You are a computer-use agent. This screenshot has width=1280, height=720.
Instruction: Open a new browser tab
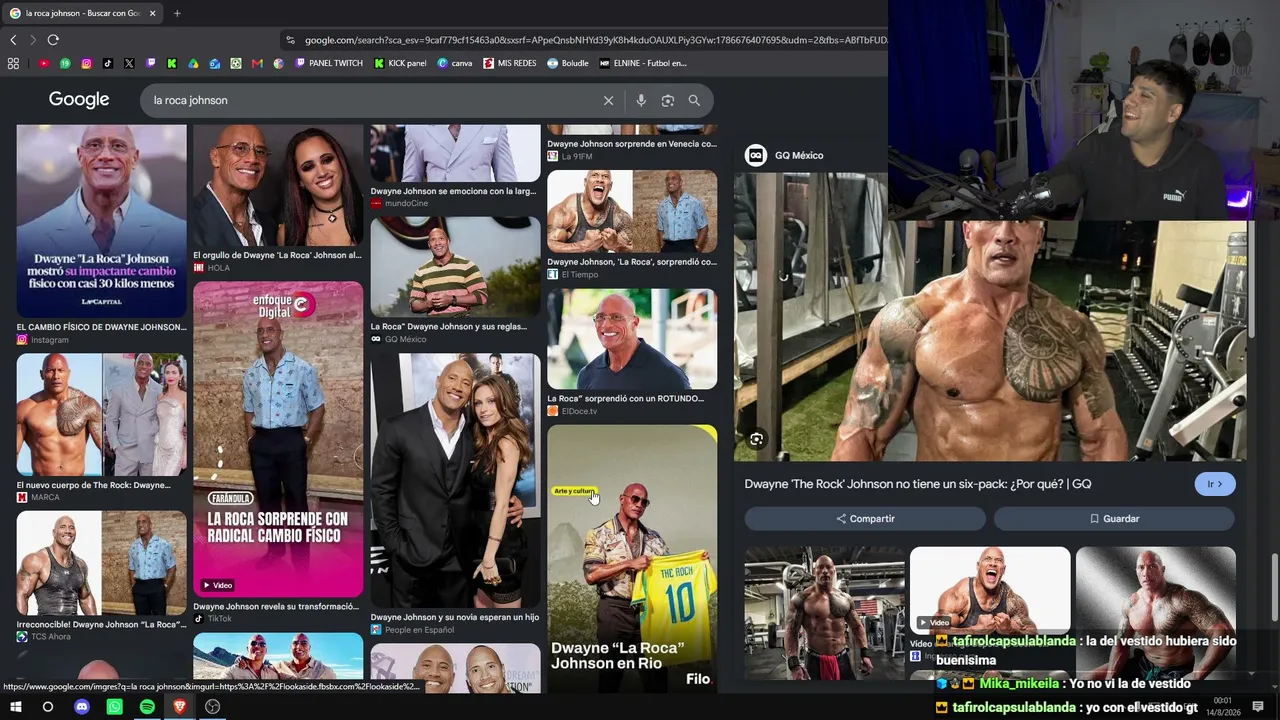(x=177, y=13)
